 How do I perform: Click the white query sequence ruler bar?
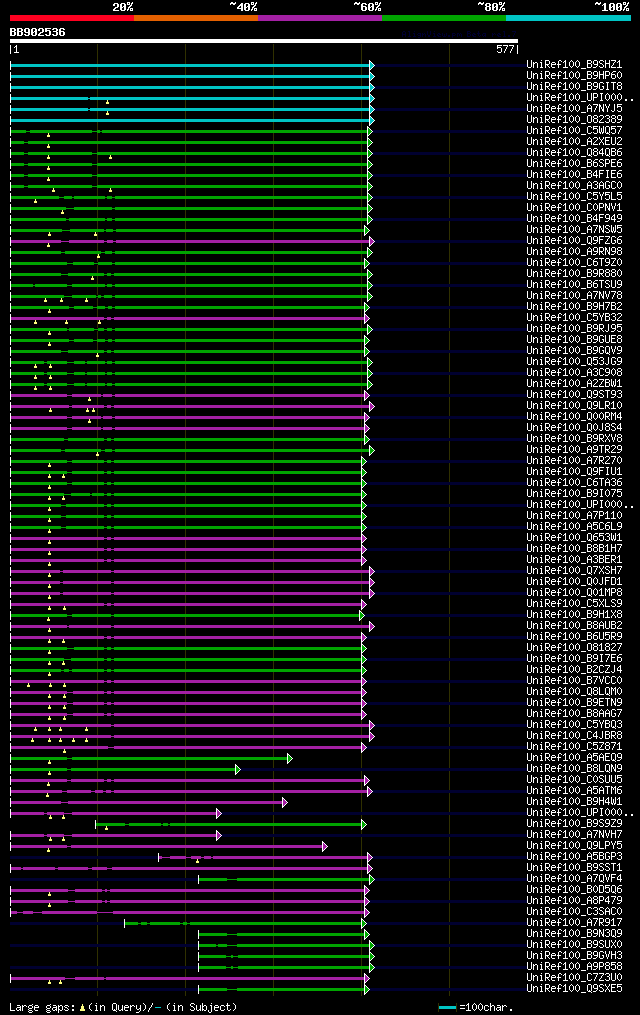pos(263,41)
